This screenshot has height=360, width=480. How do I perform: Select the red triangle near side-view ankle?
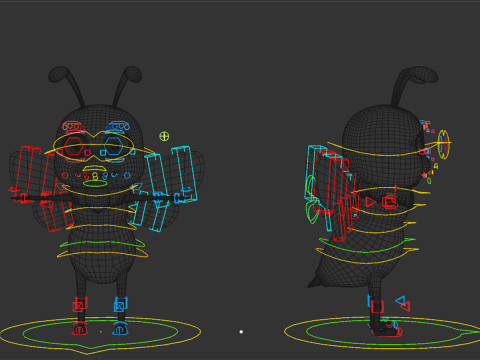(405, 306)
